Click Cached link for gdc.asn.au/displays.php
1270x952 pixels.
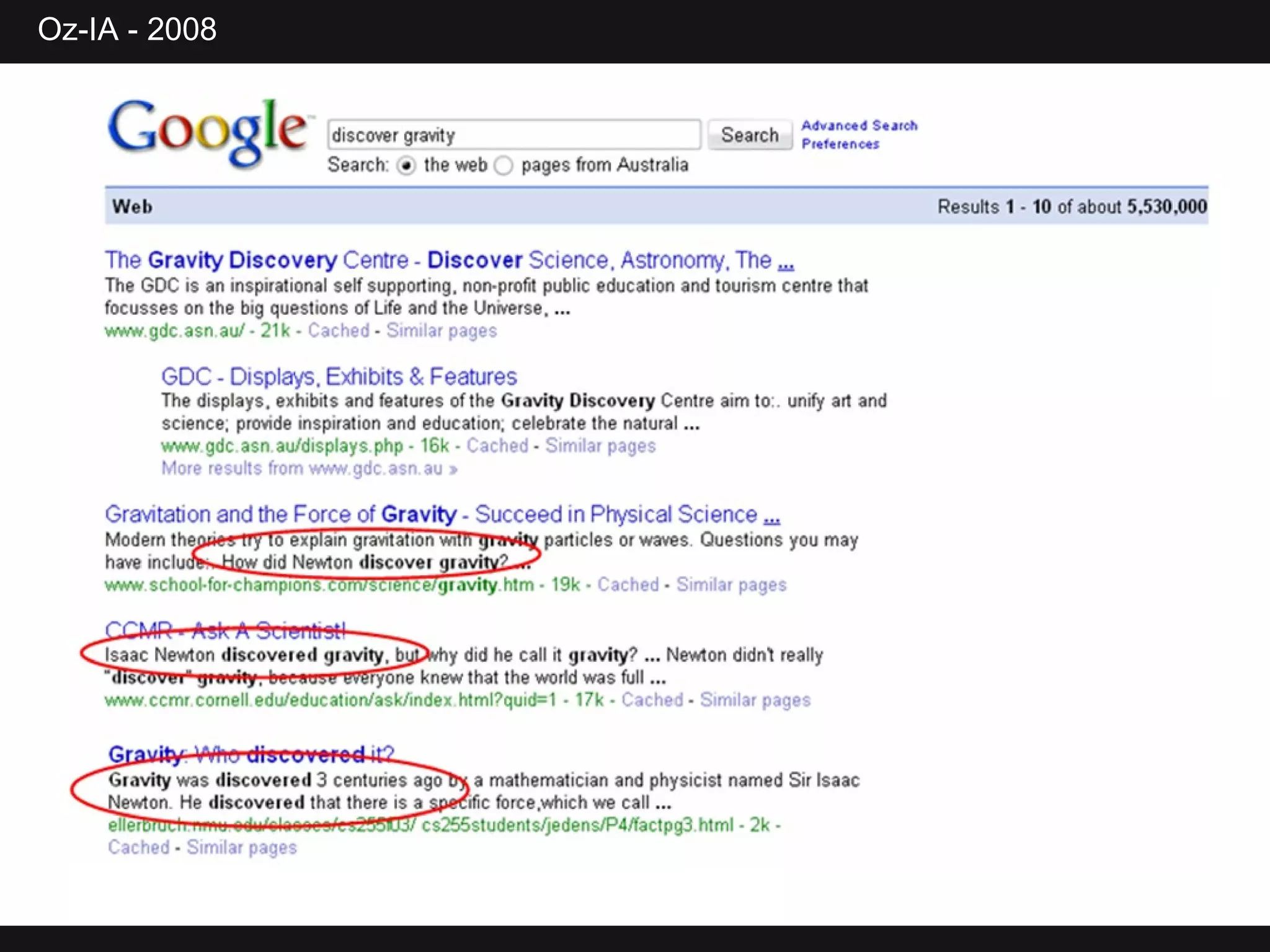coord(497,446)
